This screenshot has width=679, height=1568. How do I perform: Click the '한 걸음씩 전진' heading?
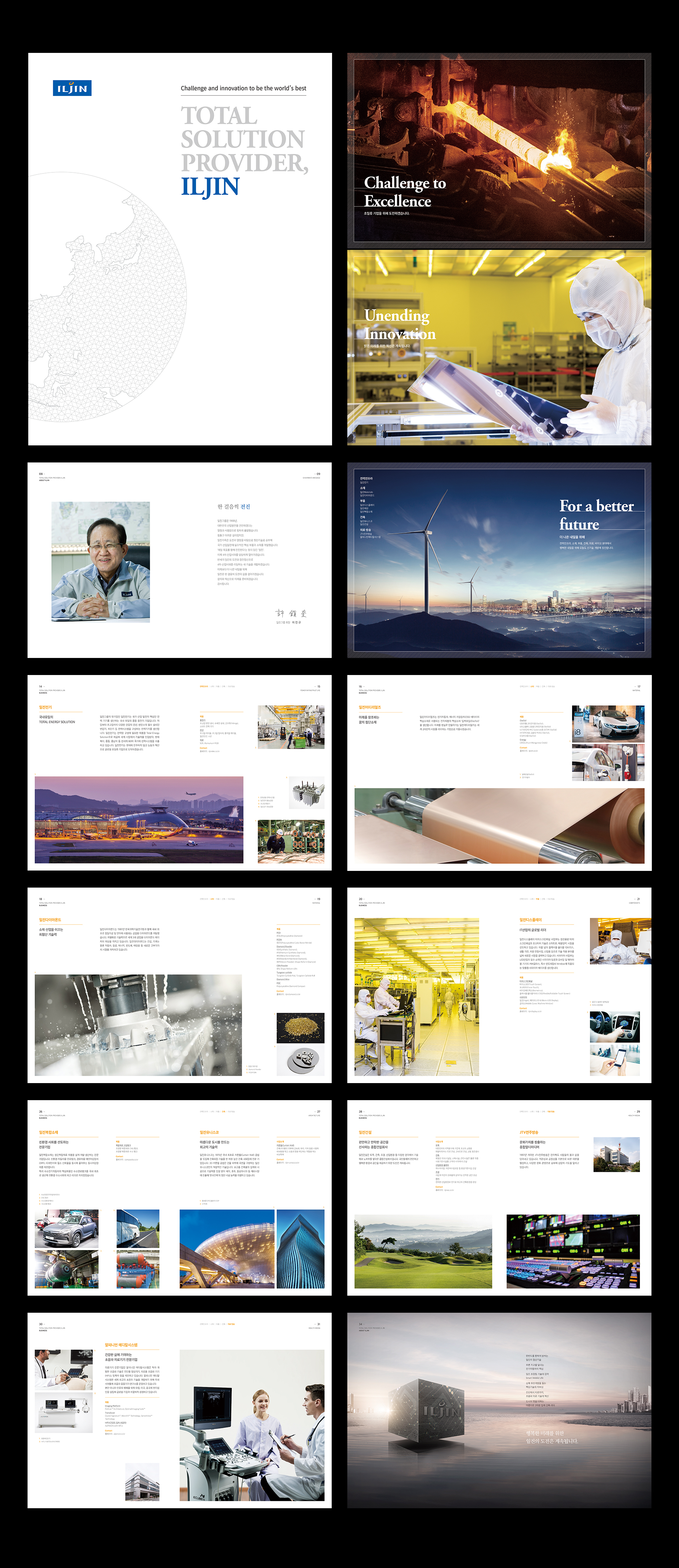point(234,507)
